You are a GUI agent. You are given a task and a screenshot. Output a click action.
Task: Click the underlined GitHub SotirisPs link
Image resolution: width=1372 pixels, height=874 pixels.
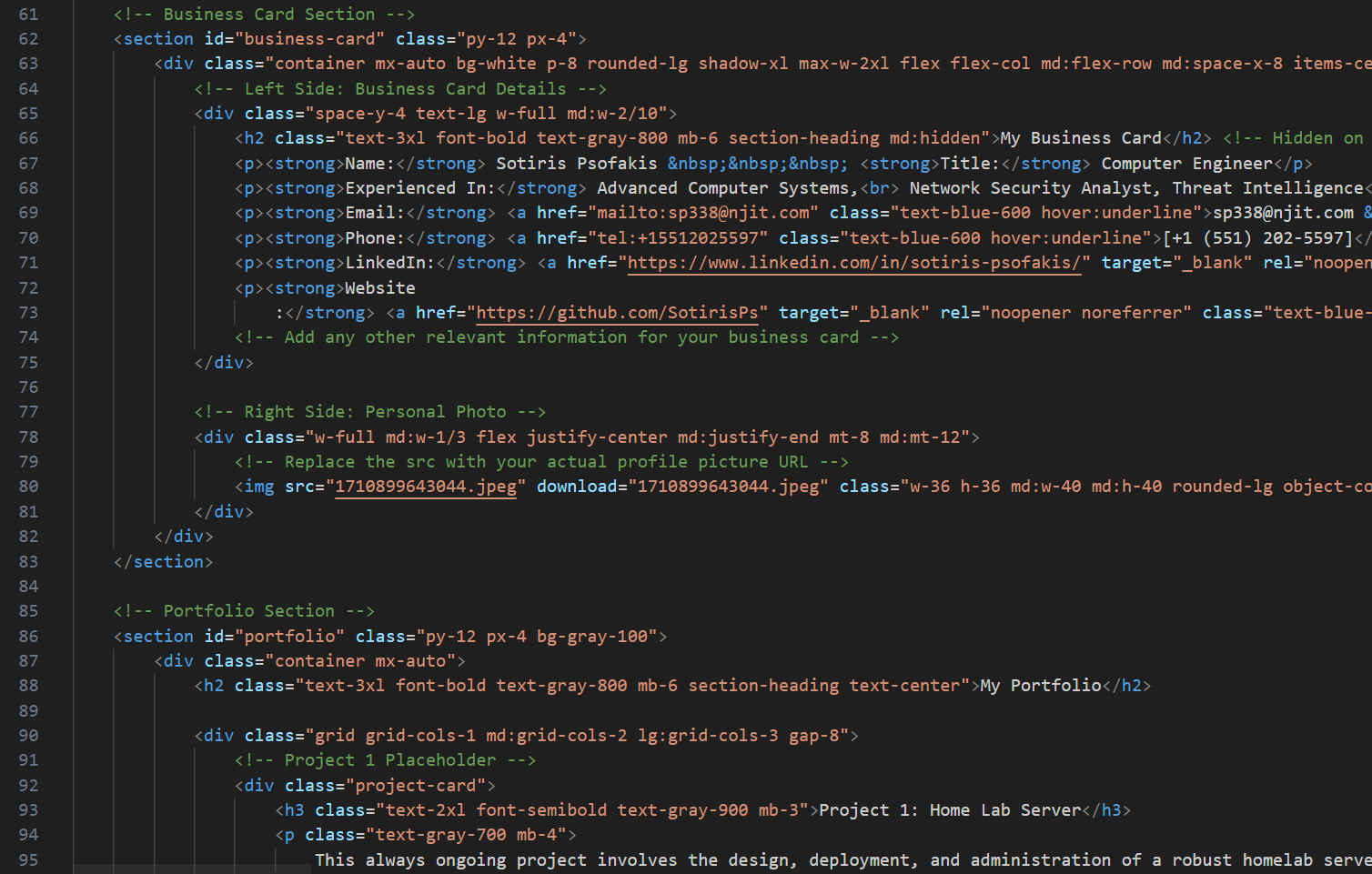(618, 312)
